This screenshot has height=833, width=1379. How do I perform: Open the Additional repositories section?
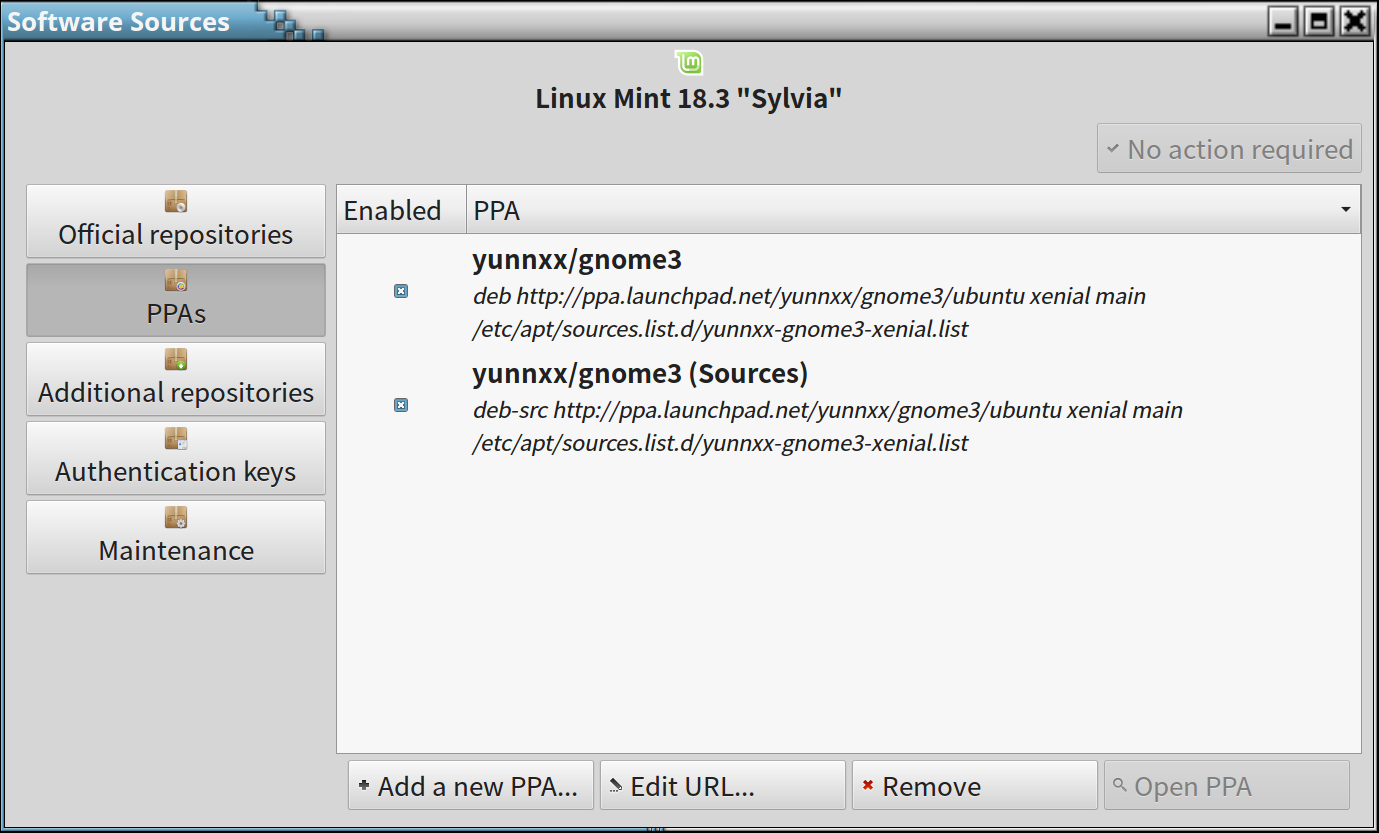176,379
